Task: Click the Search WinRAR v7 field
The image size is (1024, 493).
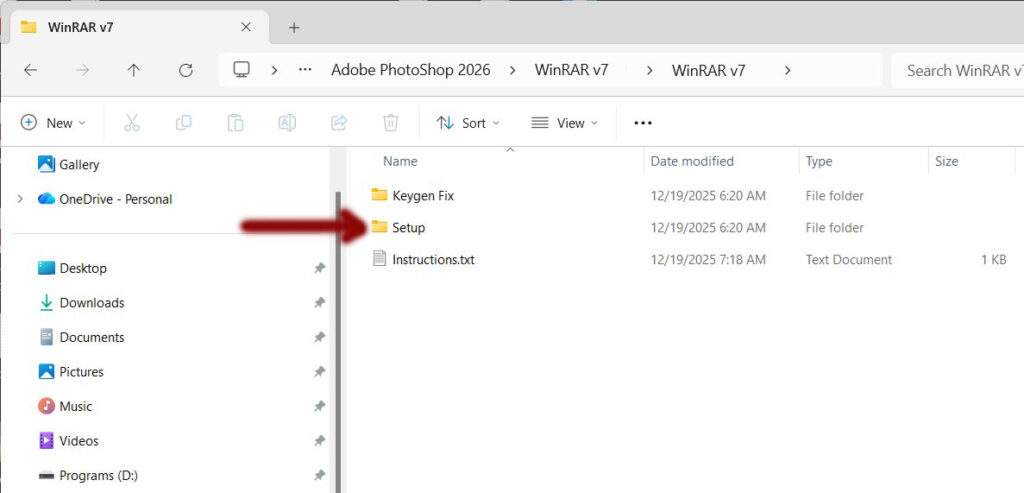Action: pos(960,70)
